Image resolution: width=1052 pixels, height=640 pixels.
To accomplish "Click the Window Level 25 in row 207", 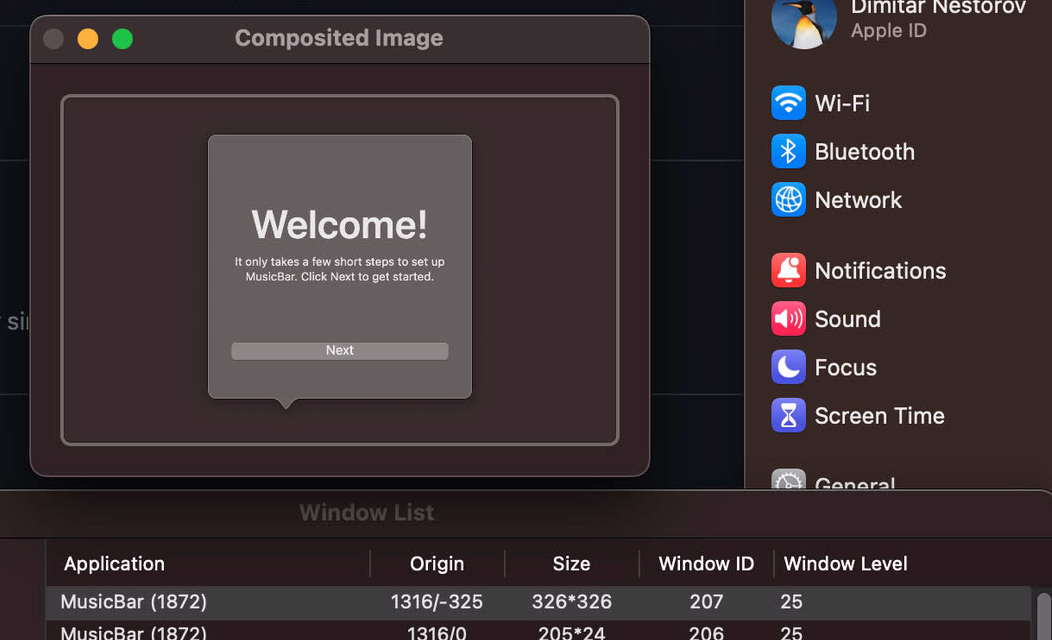I will 791,602.
